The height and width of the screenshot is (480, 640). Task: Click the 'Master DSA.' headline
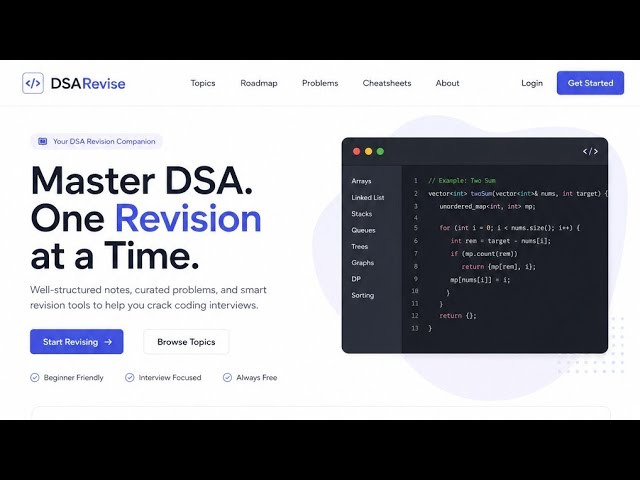[142, 180]
